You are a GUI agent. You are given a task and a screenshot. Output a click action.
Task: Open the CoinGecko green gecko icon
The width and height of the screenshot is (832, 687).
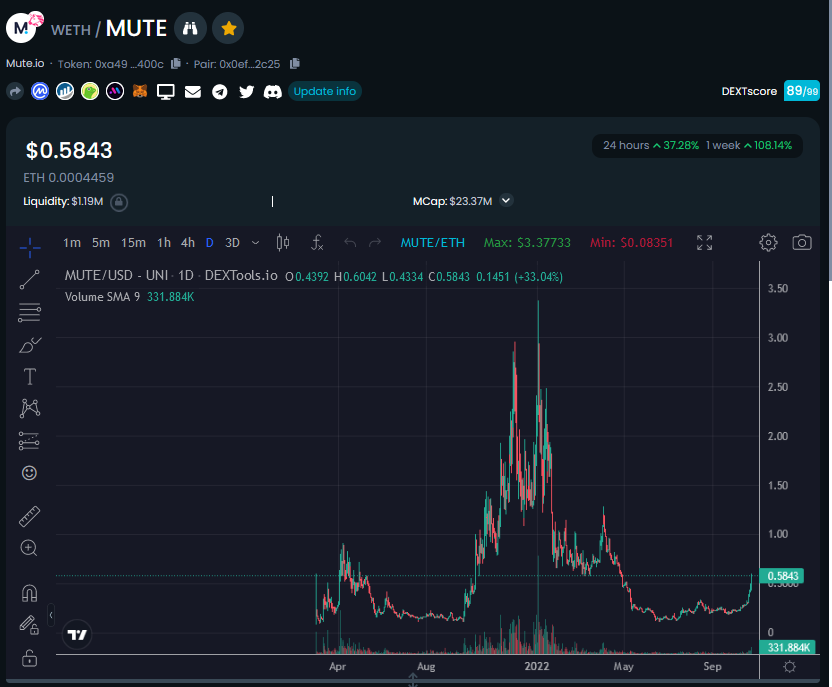pyautogui.click(x=90, y=91)
